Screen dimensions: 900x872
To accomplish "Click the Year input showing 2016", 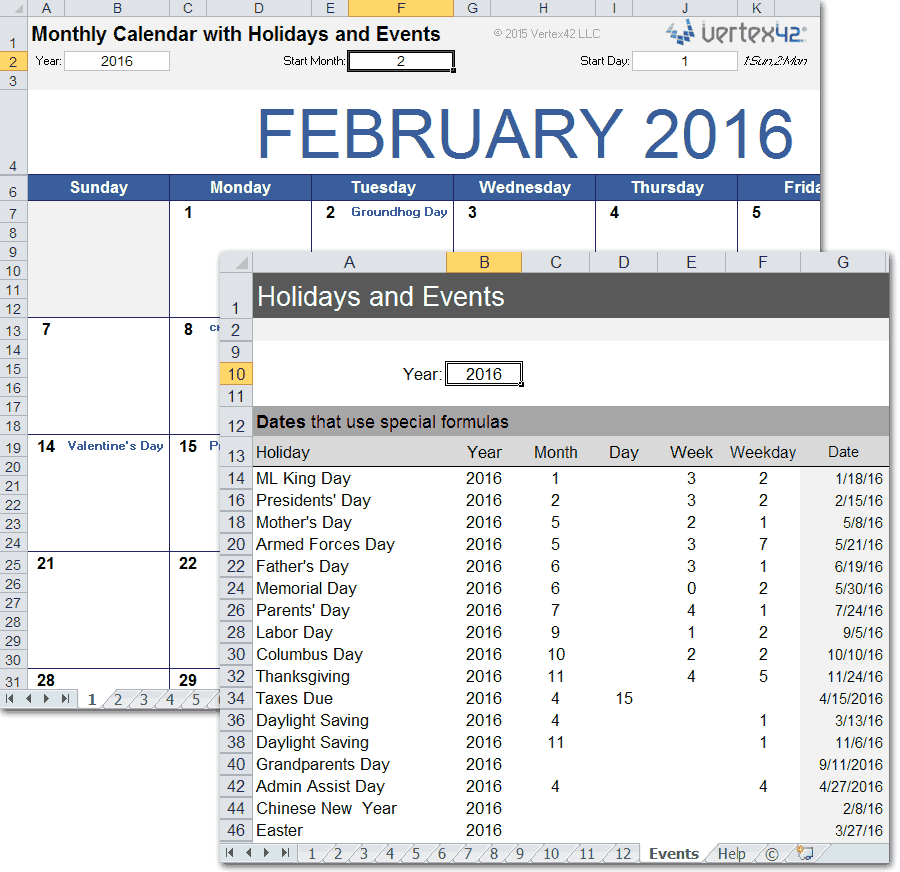I will 115,60.
